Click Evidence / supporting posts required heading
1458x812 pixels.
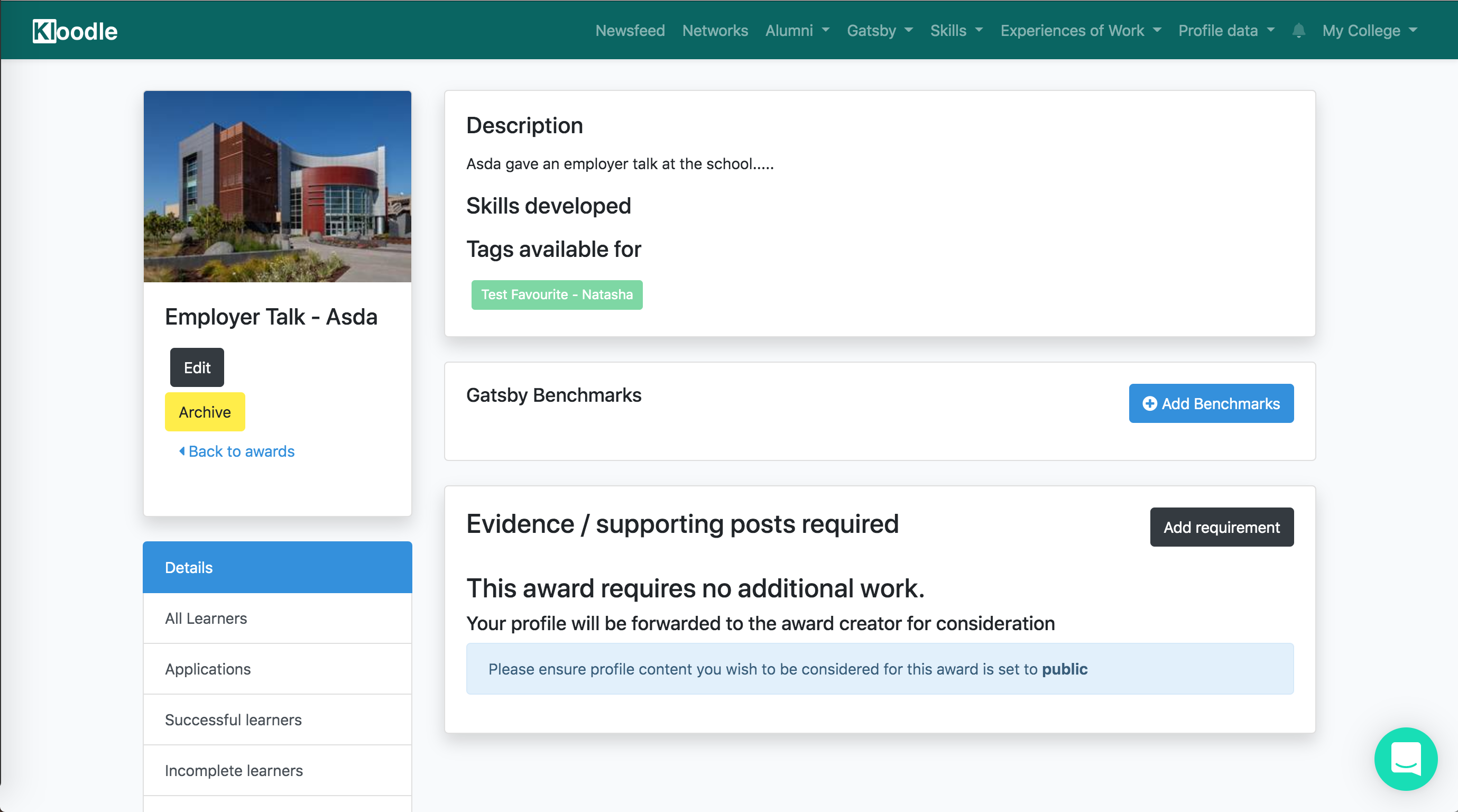(x=682, y=524)
